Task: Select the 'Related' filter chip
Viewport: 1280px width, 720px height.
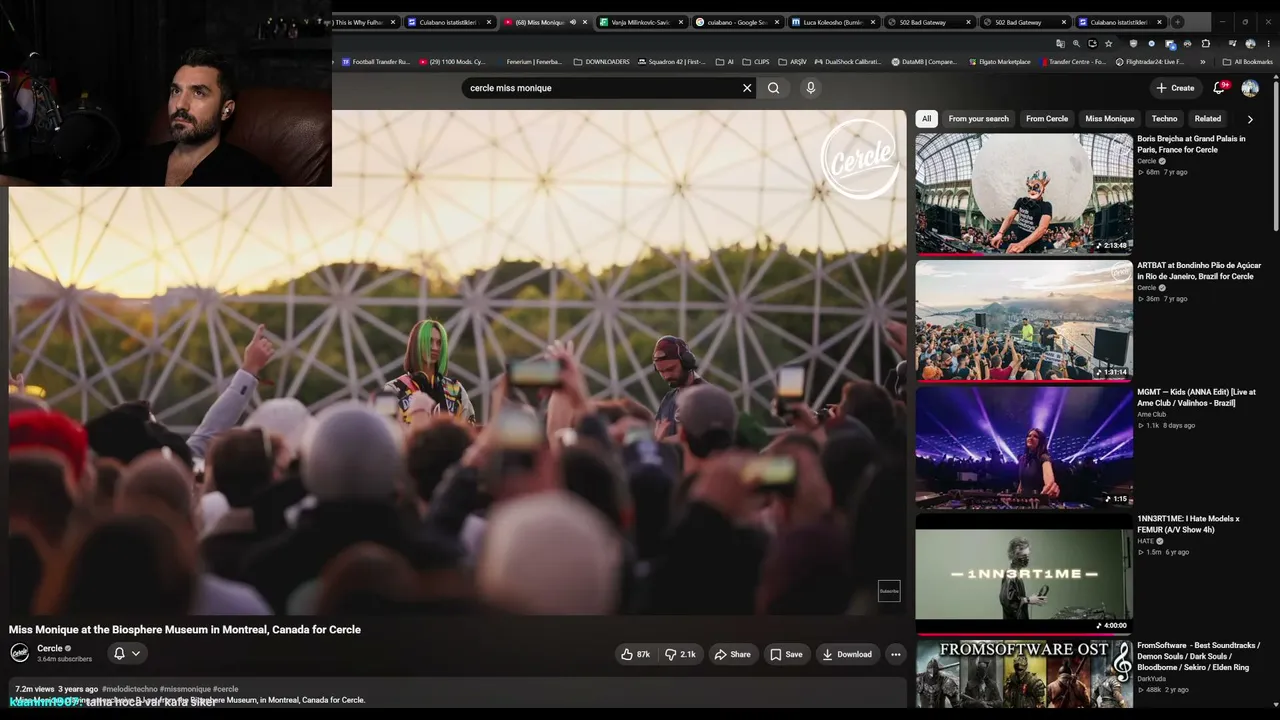Action: (1207, 119)
